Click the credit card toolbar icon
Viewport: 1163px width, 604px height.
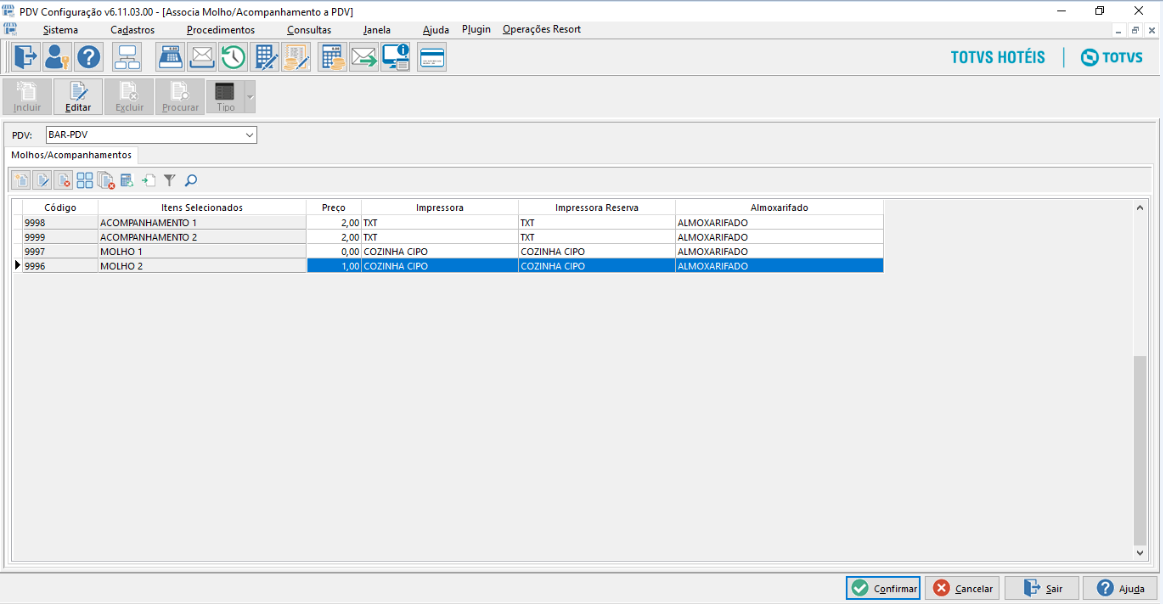coord(432,57)
